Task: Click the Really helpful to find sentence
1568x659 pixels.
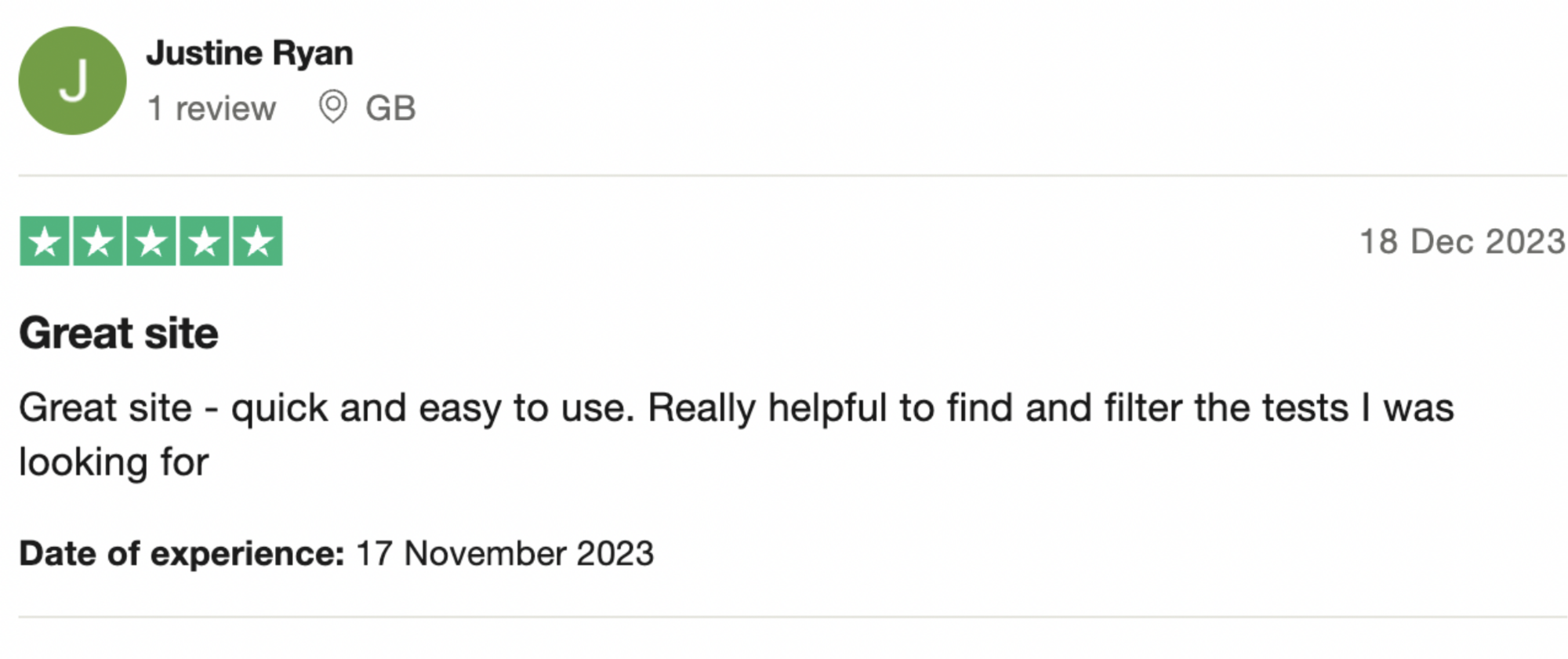Action: click(x=1051, y=408)
